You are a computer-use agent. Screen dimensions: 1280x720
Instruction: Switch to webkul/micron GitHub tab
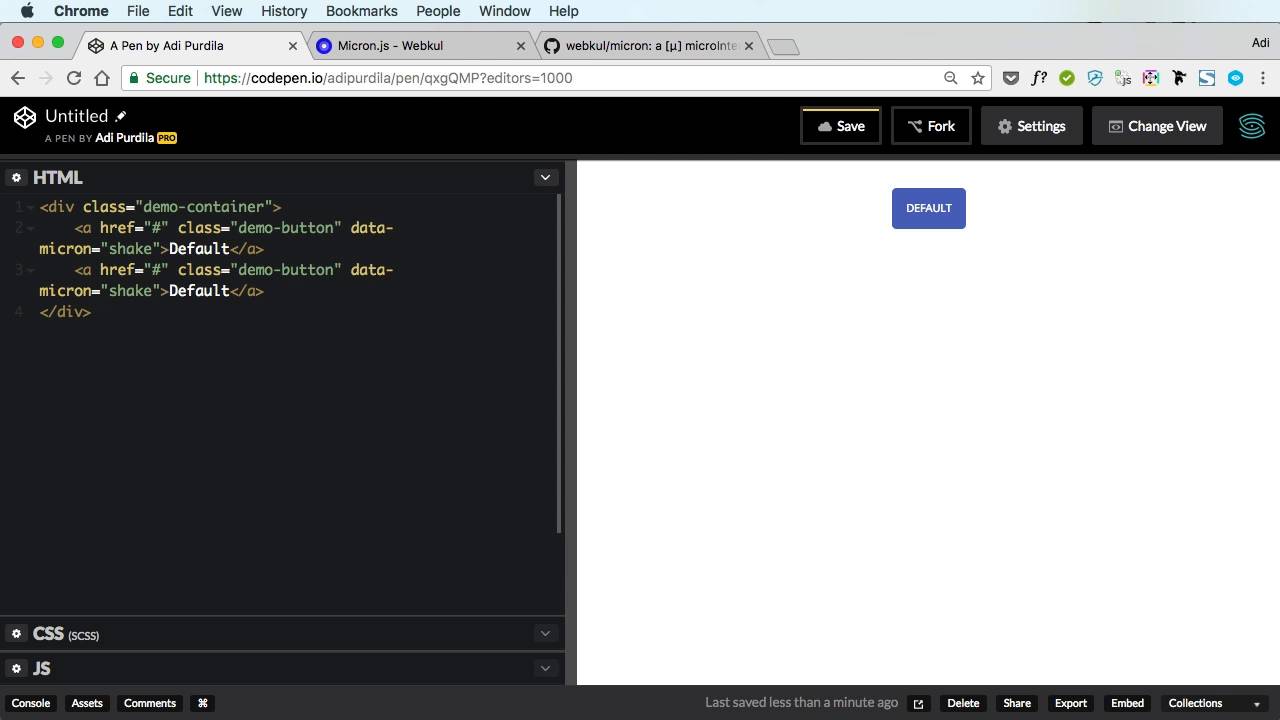(648, 46)
